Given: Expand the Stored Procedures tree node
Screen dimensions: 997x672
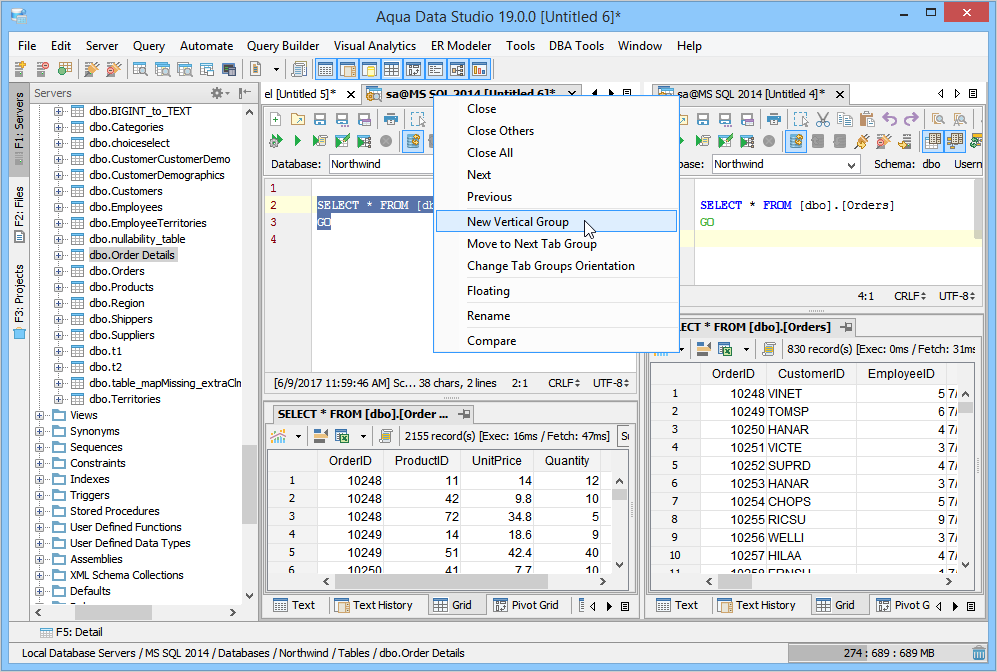Looking at the screenshot, I should (40, 511).
